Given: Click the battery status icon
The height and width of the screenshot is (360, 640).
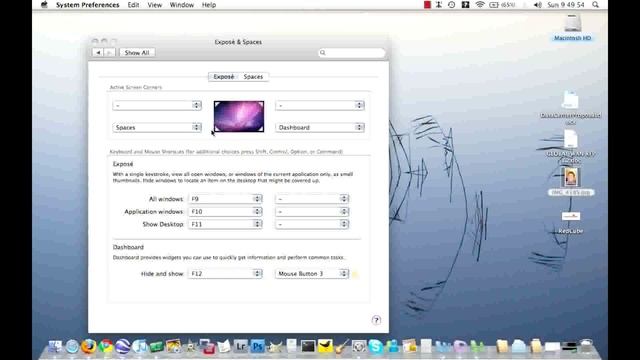Looking at the screenshot, I should click(x=494, y=5).
